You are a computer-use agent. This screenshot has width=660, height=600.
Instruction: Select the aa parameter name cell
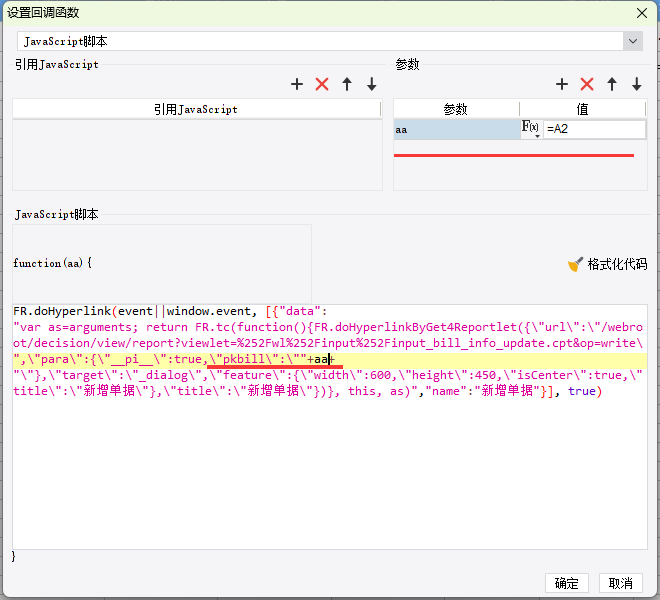(x=457, y=130)
